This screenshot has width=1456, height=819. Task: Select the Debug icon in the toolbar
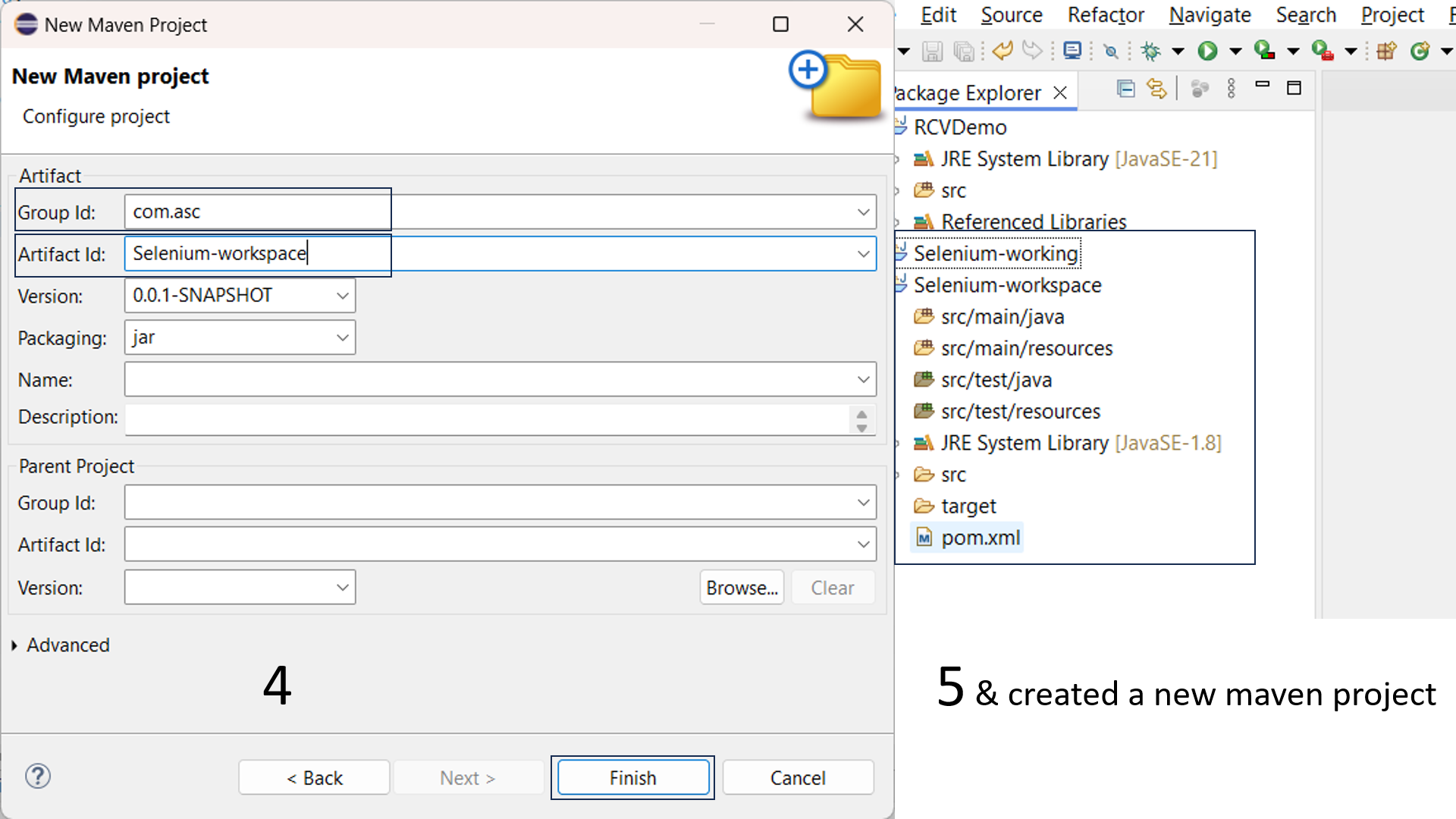(1151, 50)
